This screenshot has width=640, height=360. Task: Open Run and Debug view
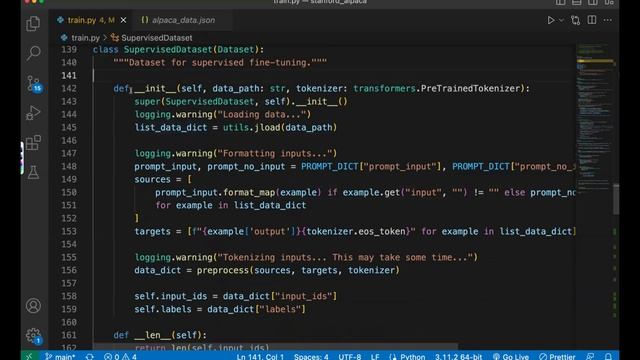click(x=33, y=113)
